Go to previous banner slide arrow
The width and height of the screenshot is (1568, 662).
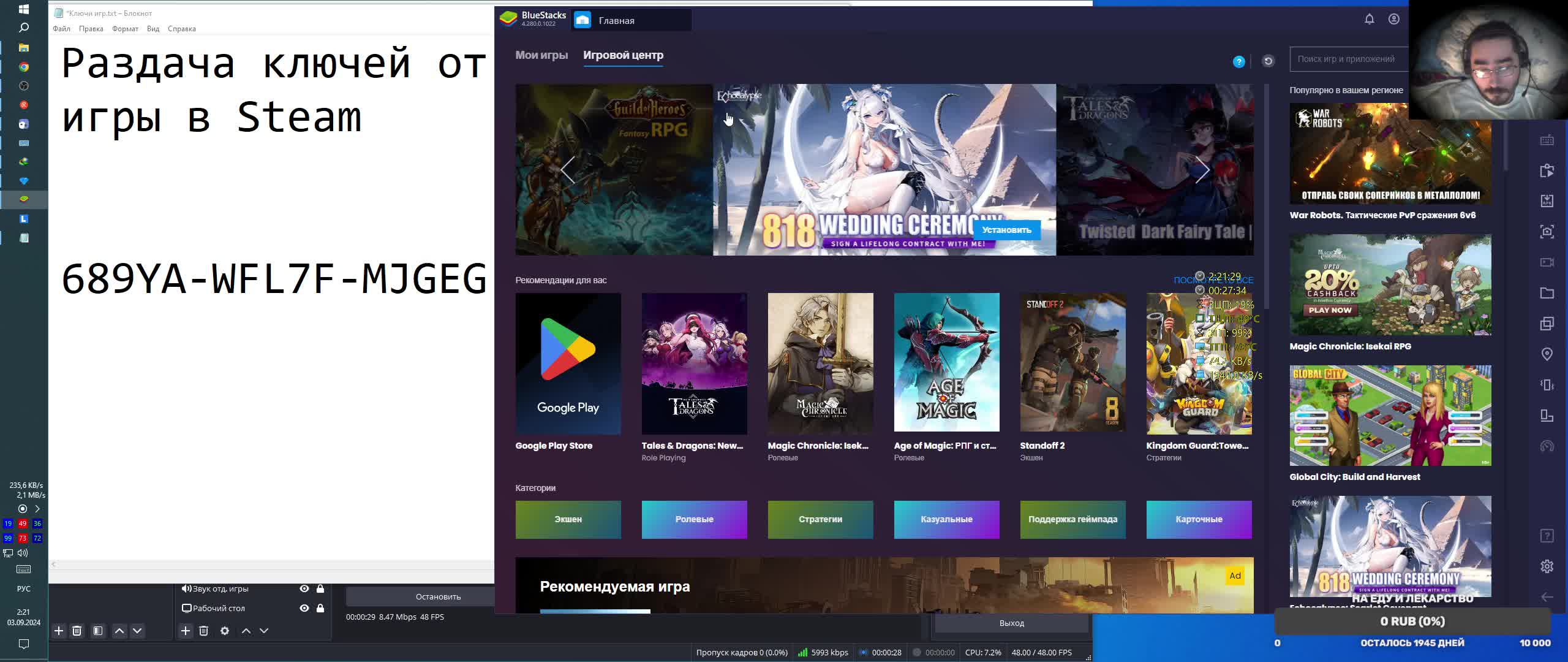coord(568,170)
